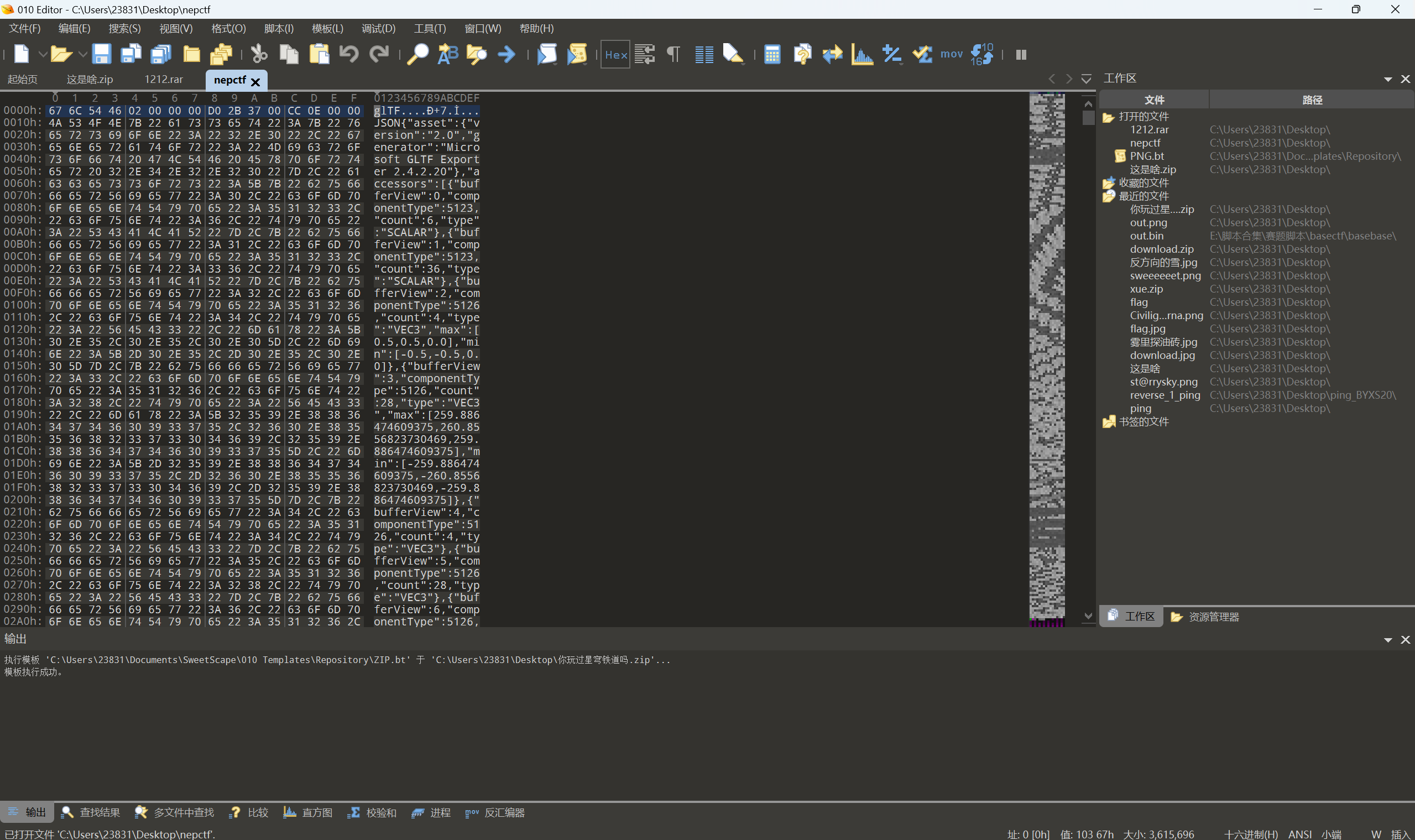Image resolution: width=1415 pixels, height=840 pixels.
Task: Open the 查找结果 bottom tab
Action: coord(91,813)
